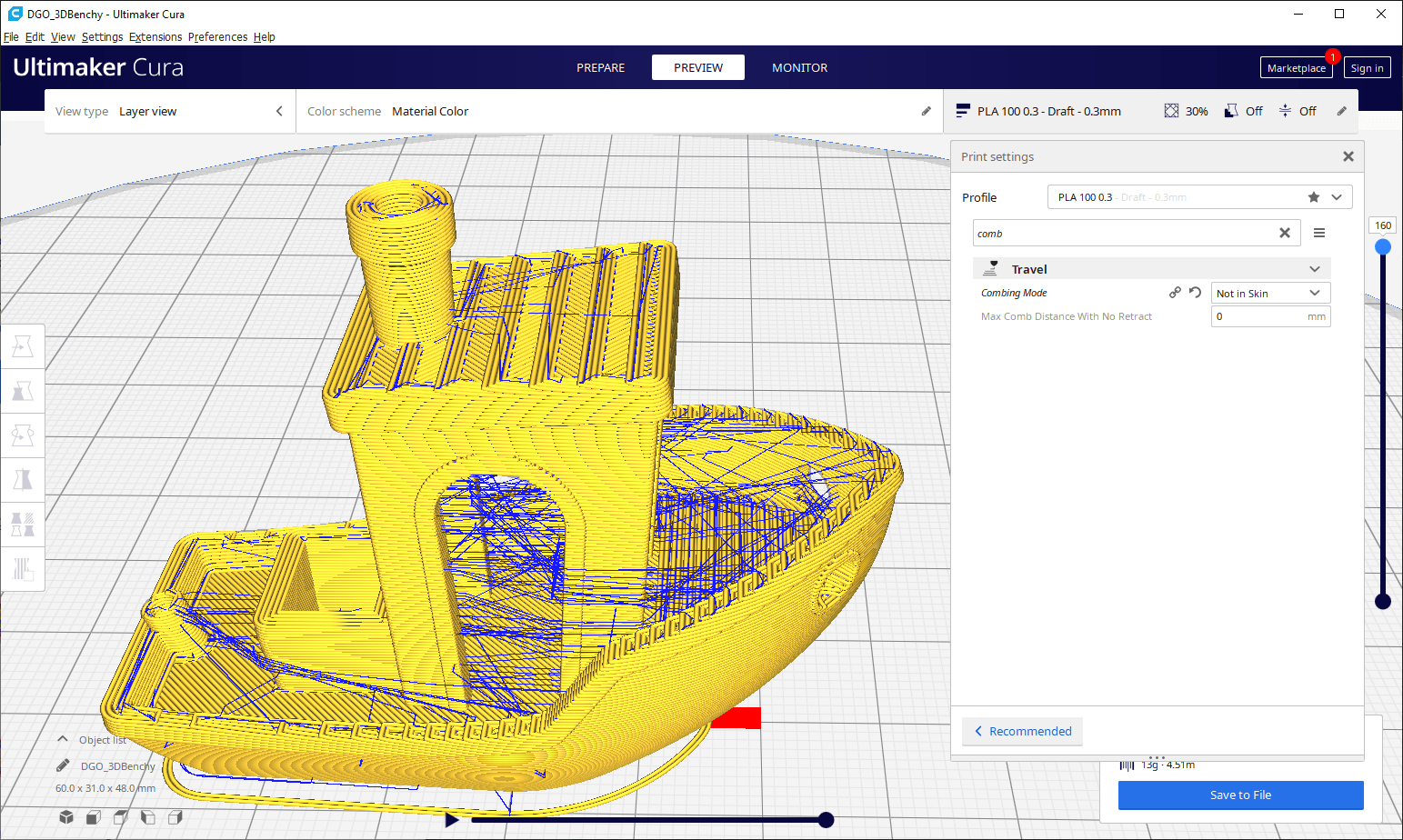Click the lower layer slider handle

coord(1383,601)
